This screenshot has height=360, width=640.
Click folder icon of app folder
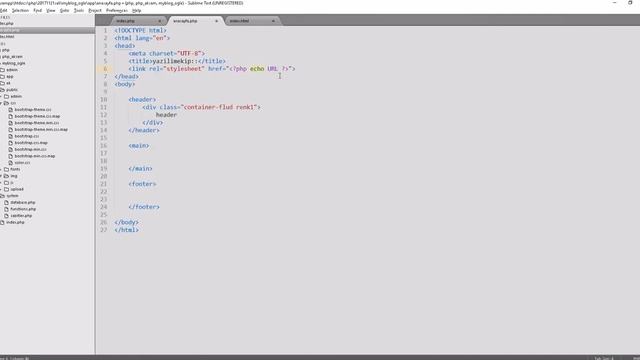pyautogui.click(x=2, y=76)
